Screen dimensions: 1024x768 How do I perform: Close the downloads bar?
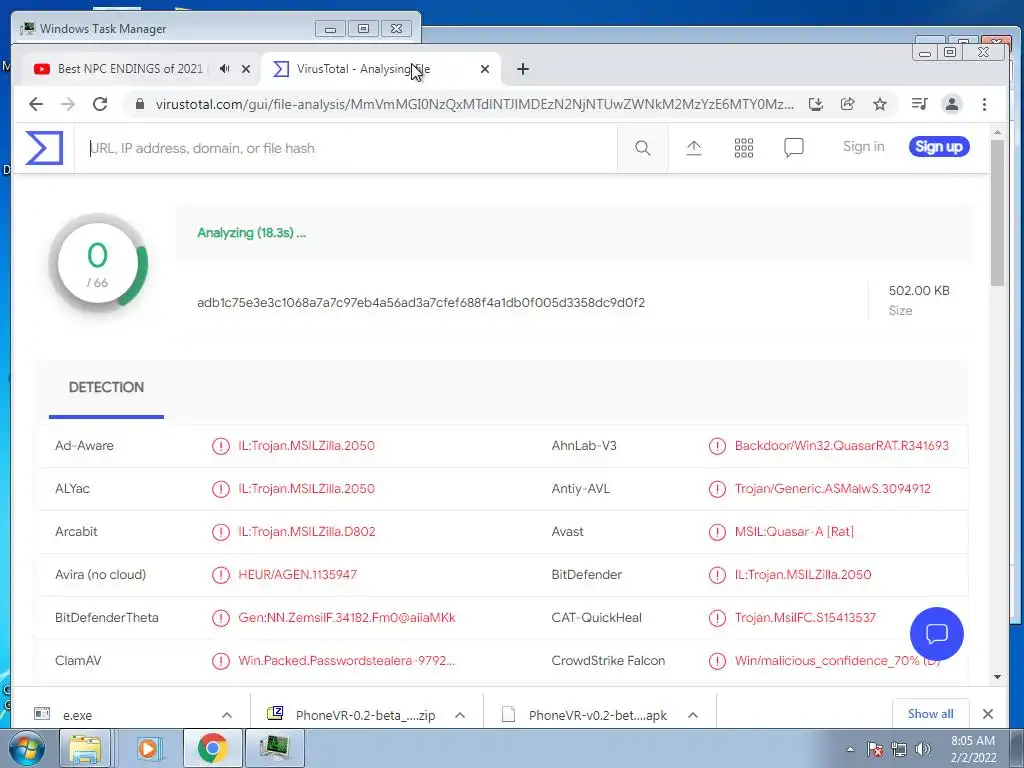click(988, 714)
